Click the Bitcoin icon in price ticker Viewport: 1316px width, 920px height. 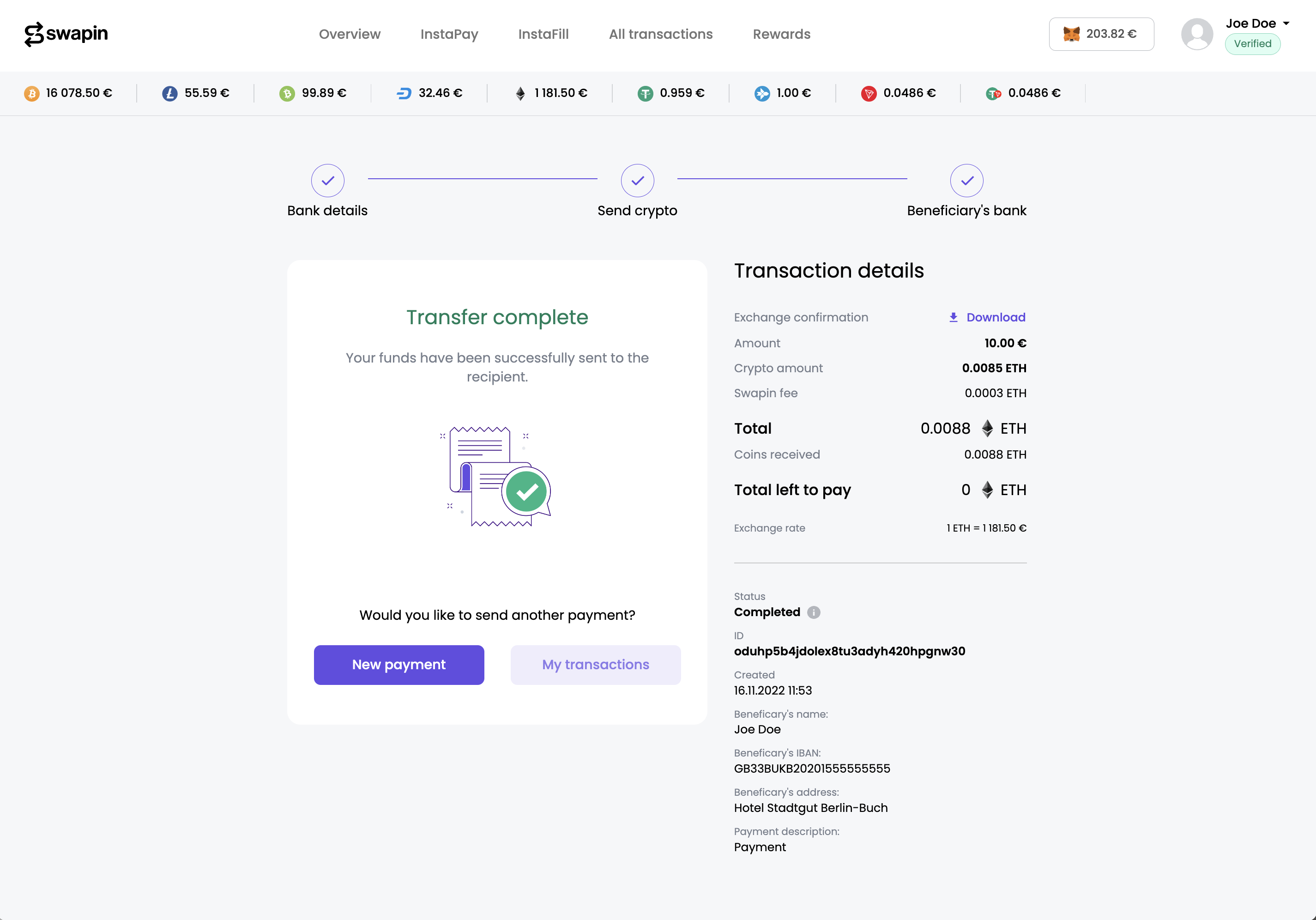tap(31, 93)
